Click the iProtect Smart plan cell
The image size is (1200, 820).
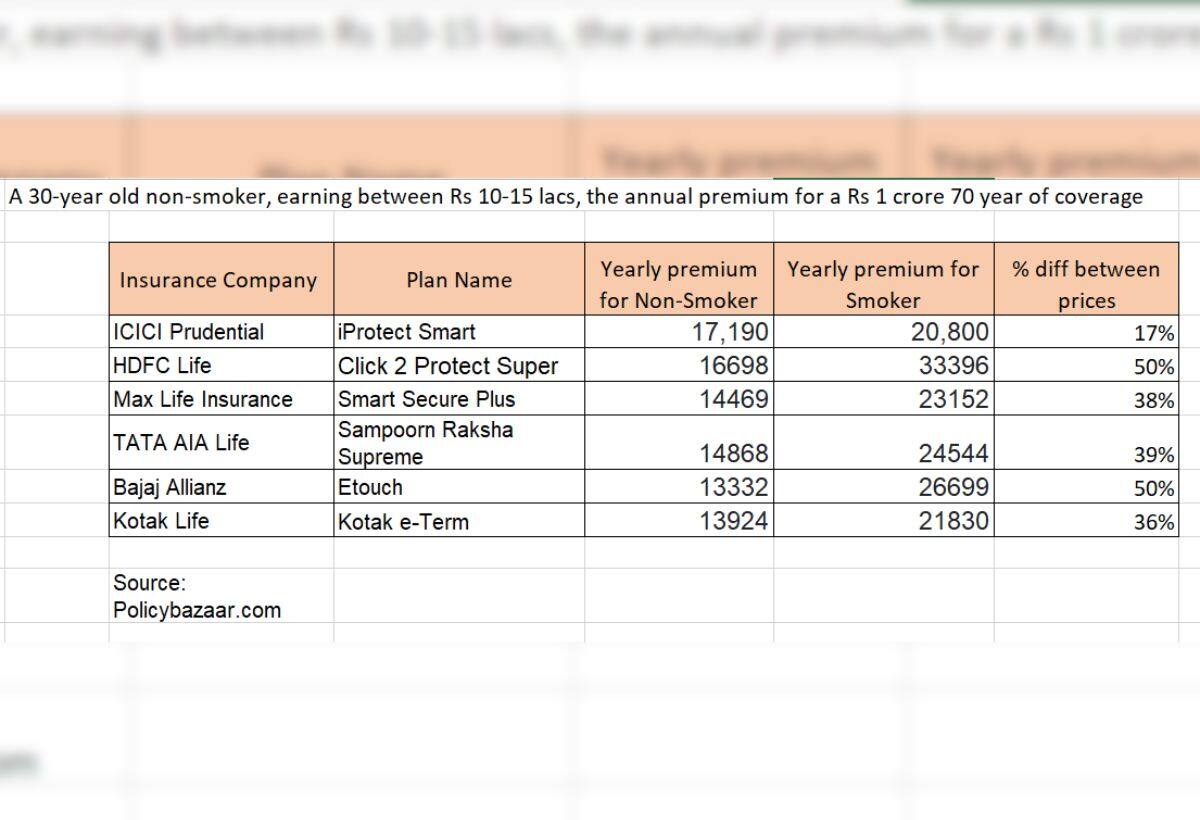coord(459,332)
